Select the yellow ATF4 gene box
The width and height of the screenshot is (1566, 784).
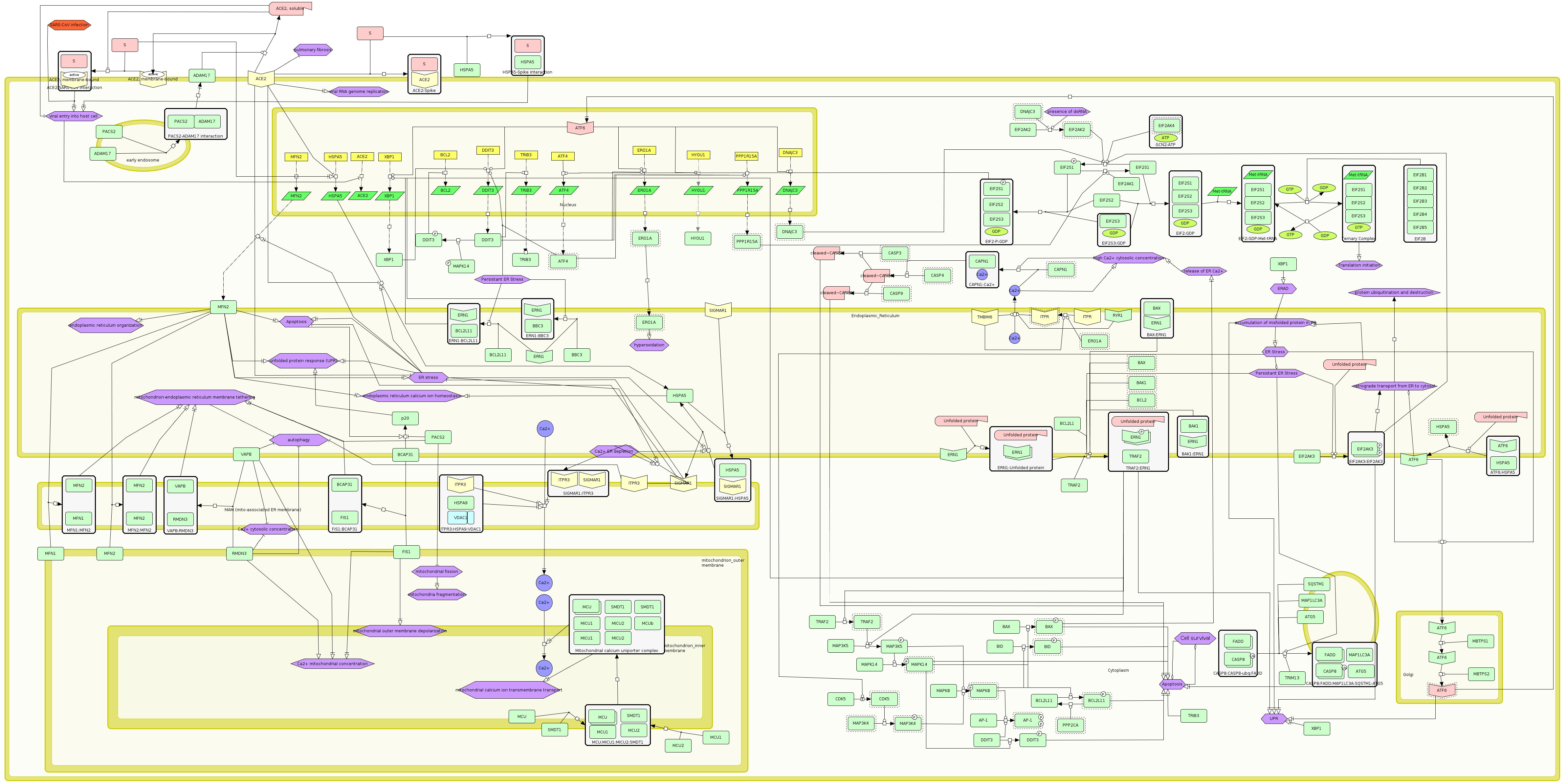click(x=563, y=156)
